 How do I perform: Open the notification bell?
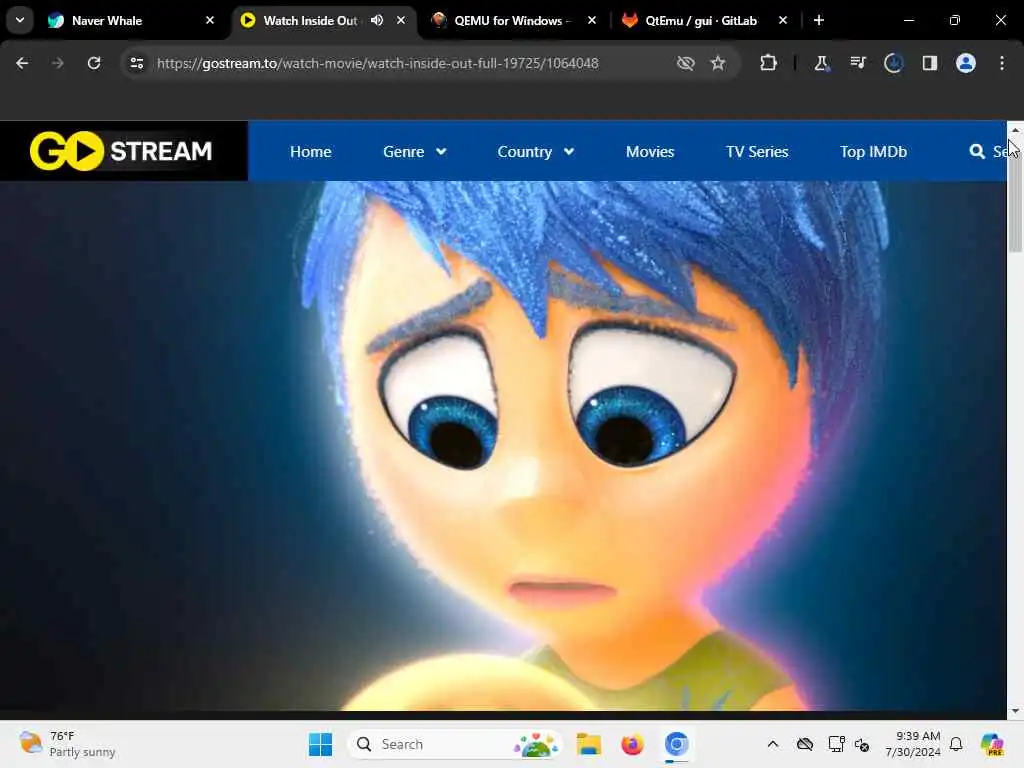[956, 744]
